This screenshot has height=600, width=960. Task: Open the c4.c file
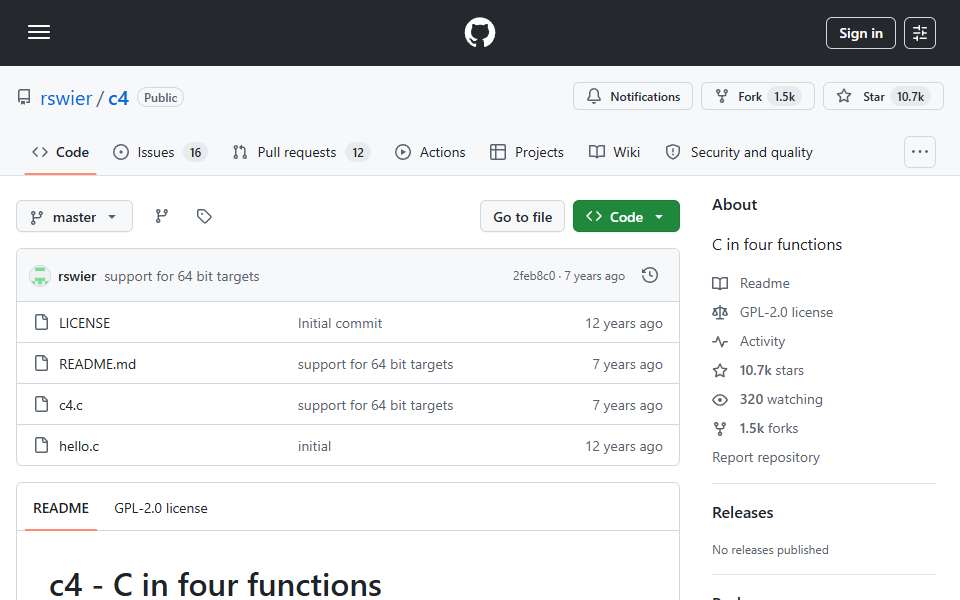[70, 405]
